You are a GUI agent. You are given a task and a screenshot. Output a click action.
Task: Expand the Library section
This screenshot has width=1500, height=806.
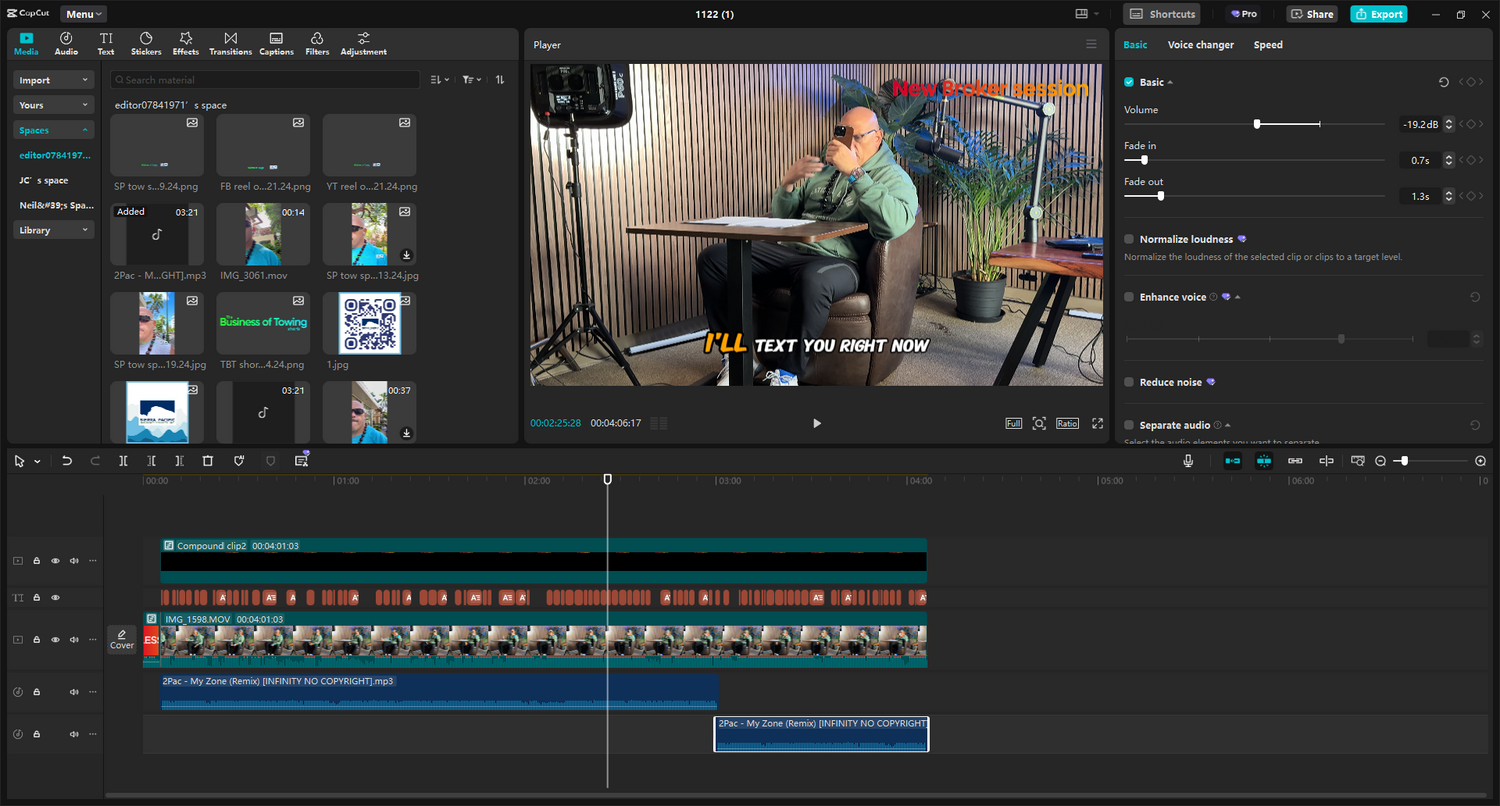point(53,230)
